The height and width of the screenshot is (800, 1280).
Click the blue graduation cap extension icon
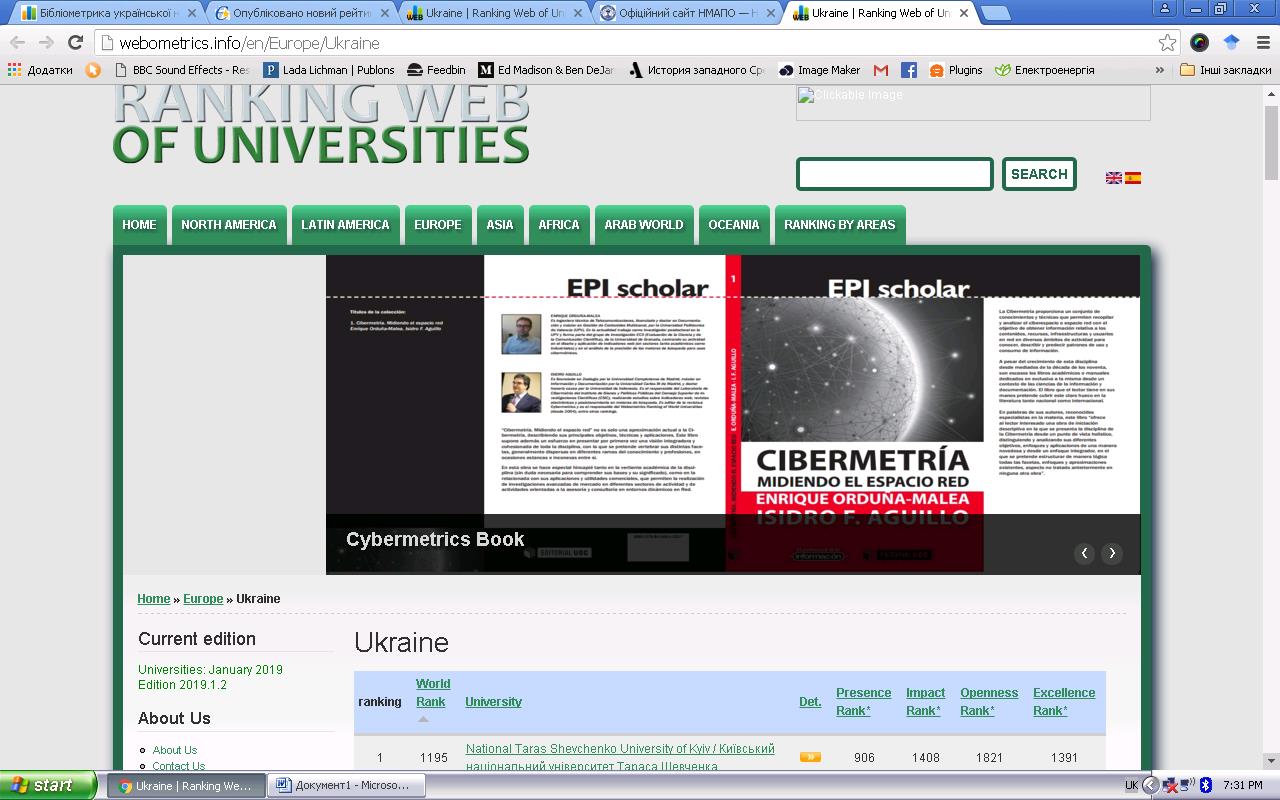(x=1231, y=43)
